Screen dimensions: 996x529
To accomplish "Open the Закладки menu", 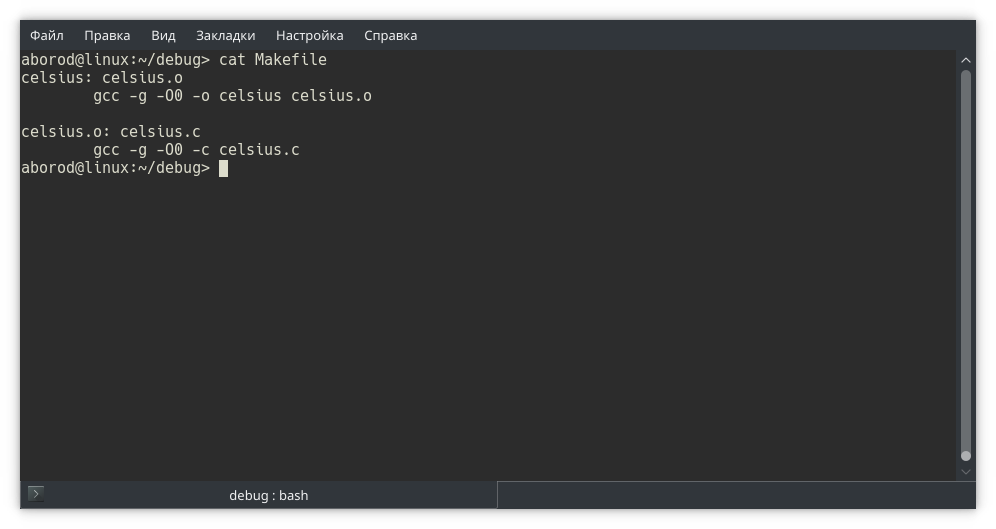I will point(225,35).
